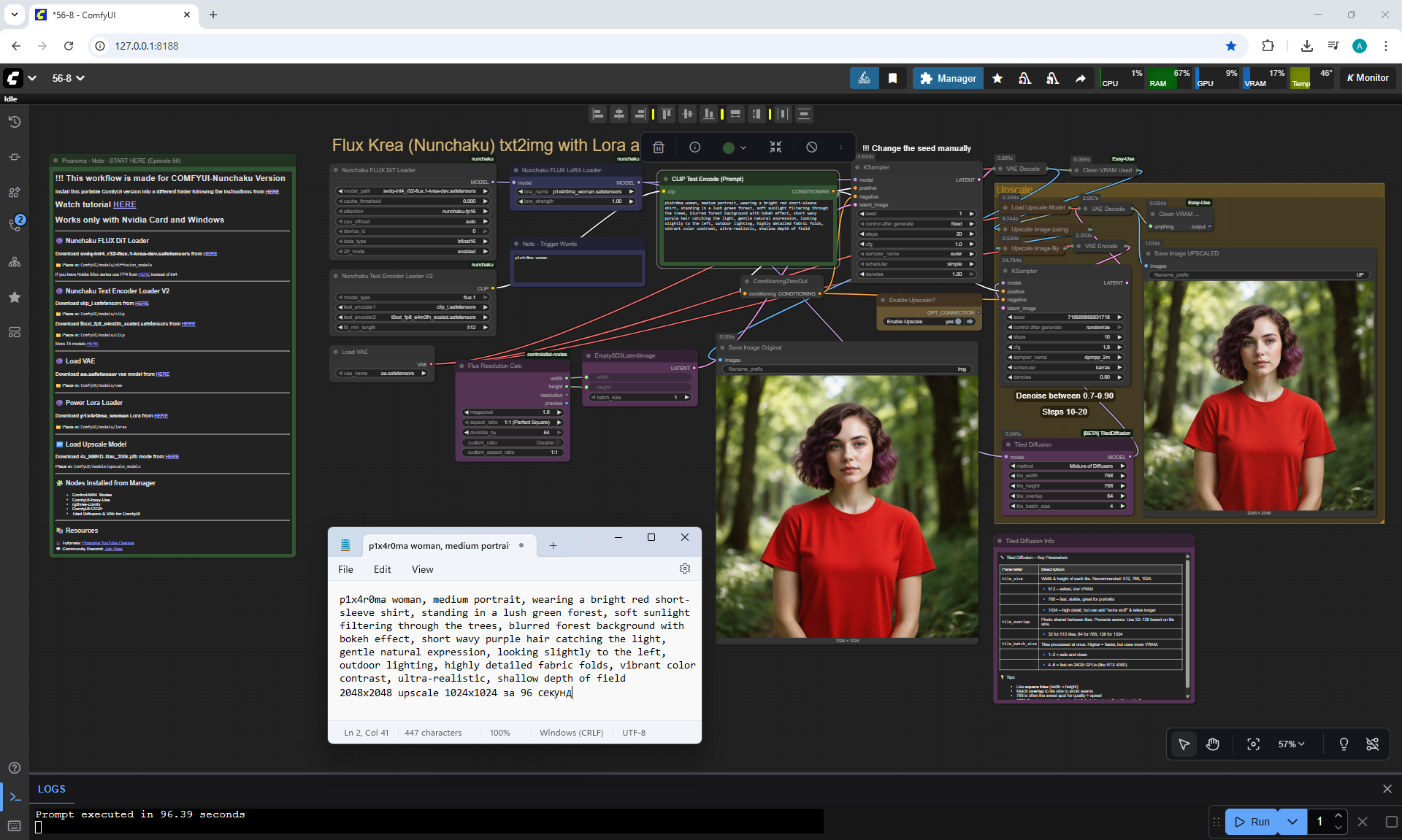
Task: Toggle the custom_ratio Disable switch
Action: (x=559, y=442)
